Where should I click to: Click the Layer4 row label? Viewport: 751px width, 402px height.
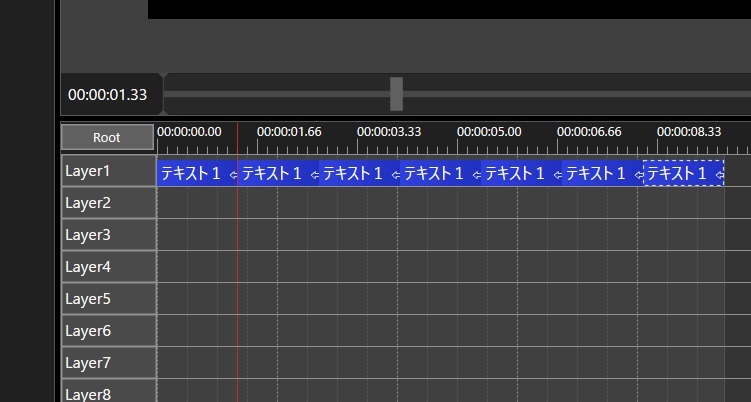click(108, 267)
